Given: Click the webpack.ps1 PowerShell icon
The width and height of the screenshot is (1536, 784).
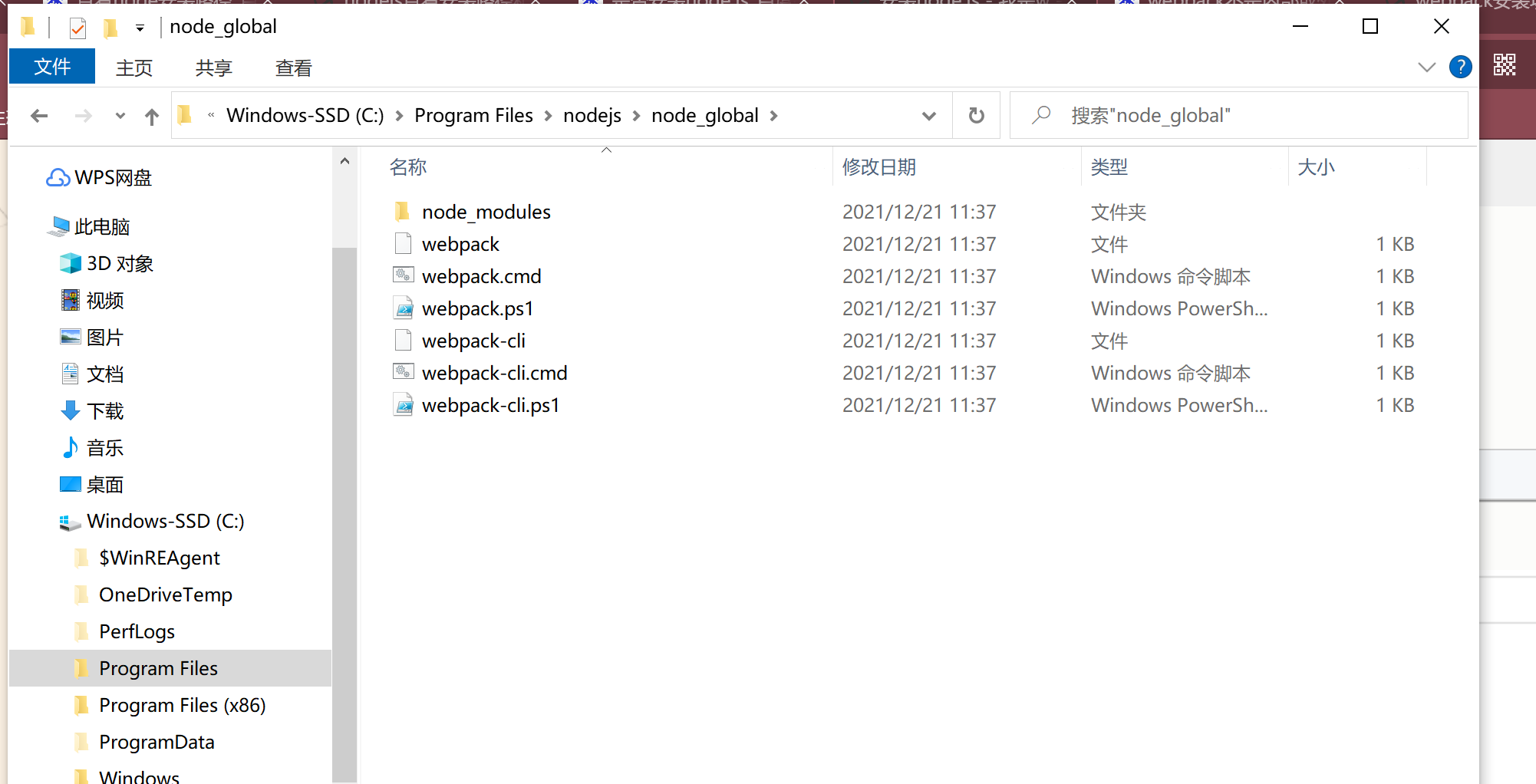Looking at the screenshot, I should (x=403, y=308).
